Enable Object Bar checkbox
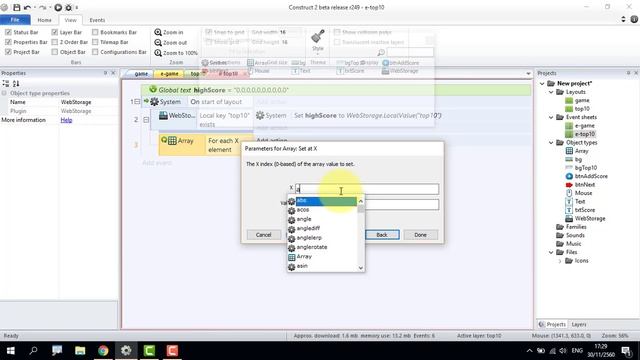This screenshot has height=360, width=640. 55,52
